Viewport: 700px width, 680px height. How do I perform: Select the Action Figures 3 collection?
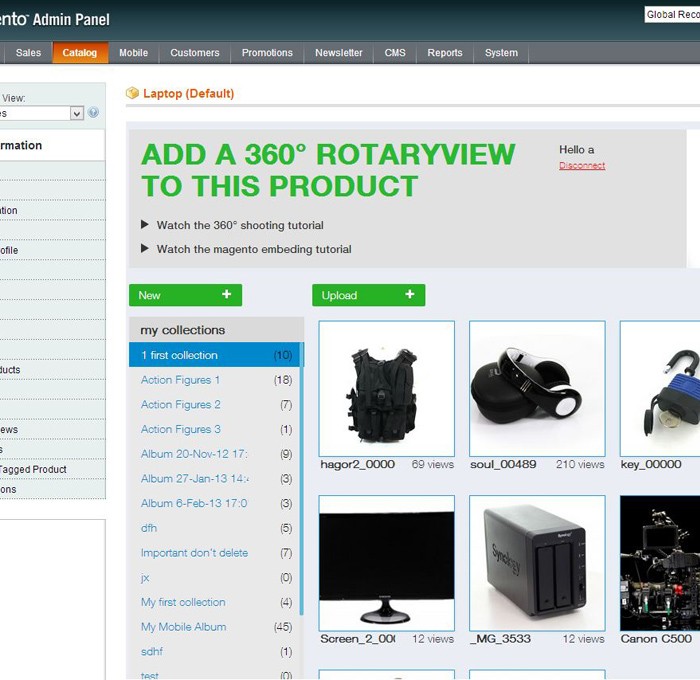coord(216,429)
